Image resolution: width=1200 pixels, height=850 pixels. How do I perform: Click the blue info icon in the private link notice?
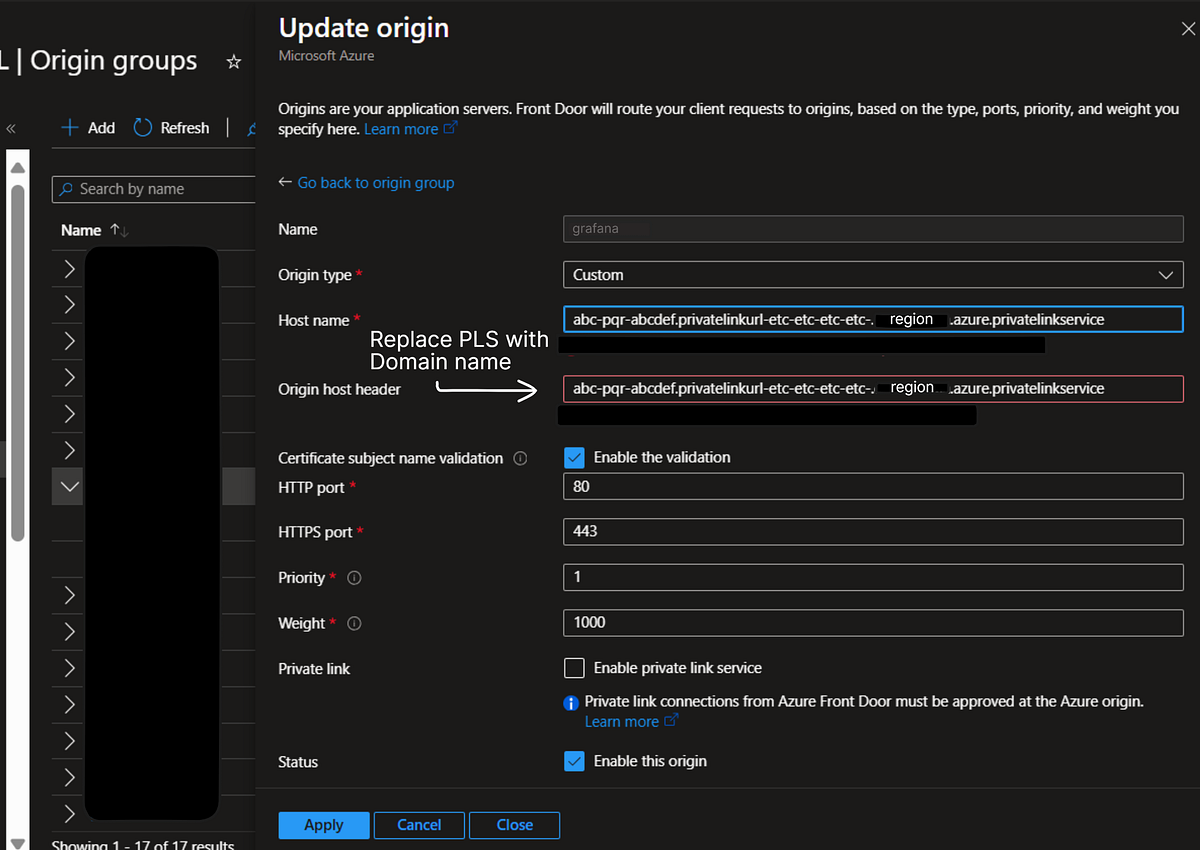571,702
